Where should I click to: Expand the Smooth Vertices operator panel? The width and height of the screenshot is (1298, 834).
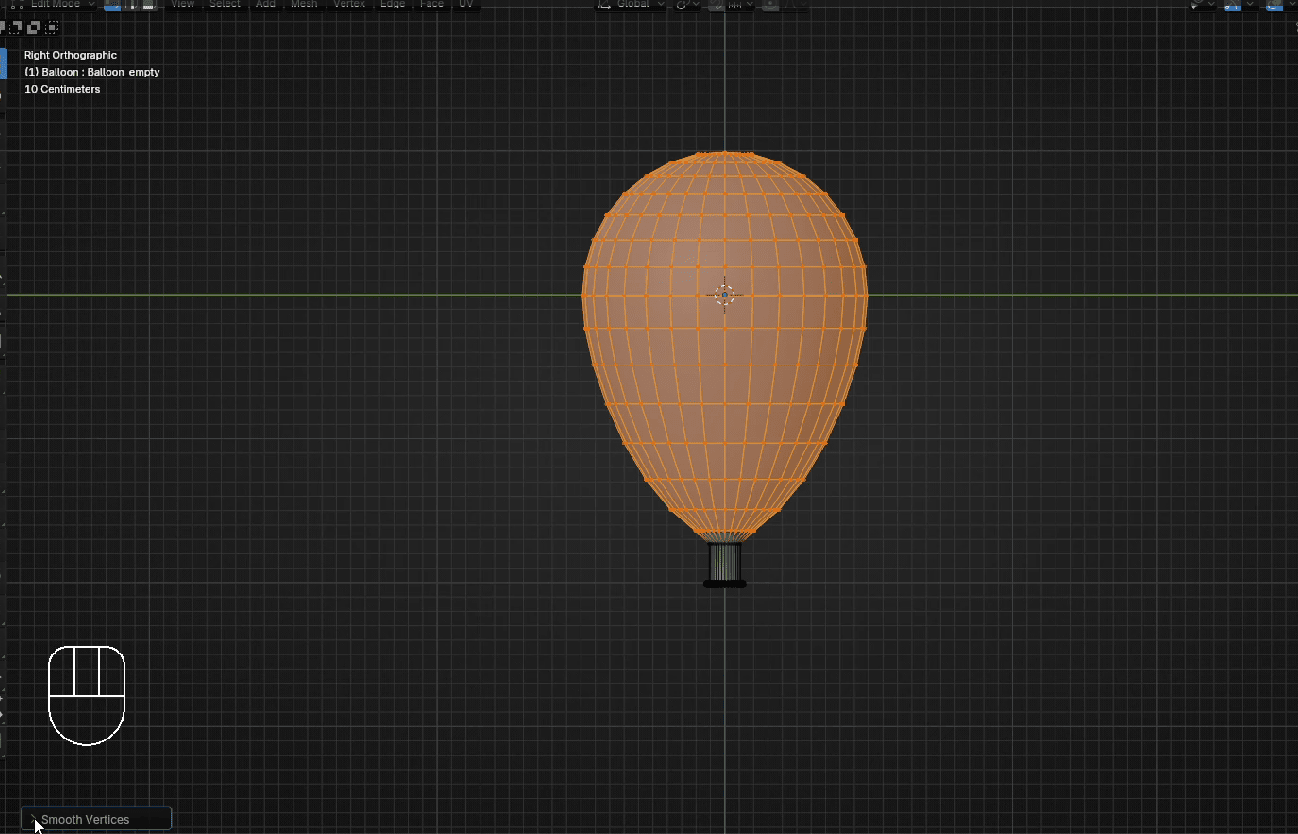point(34,819)
